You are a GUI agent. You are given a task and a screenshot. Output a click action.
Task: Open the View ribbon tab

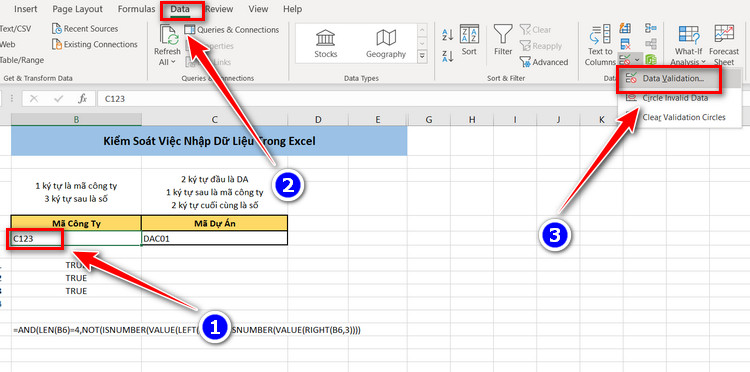pyautogui.click(x=258, y=9)
